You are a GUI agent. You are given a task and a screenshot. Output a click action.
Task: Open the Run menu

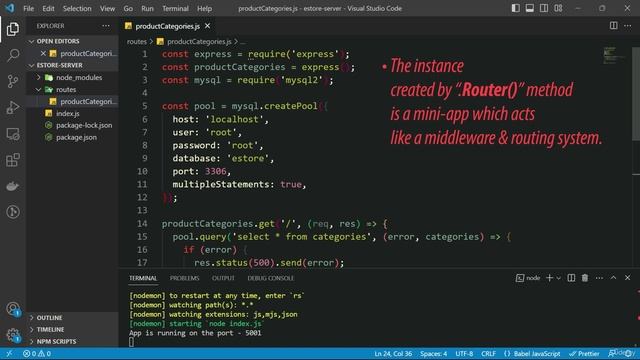147,8
